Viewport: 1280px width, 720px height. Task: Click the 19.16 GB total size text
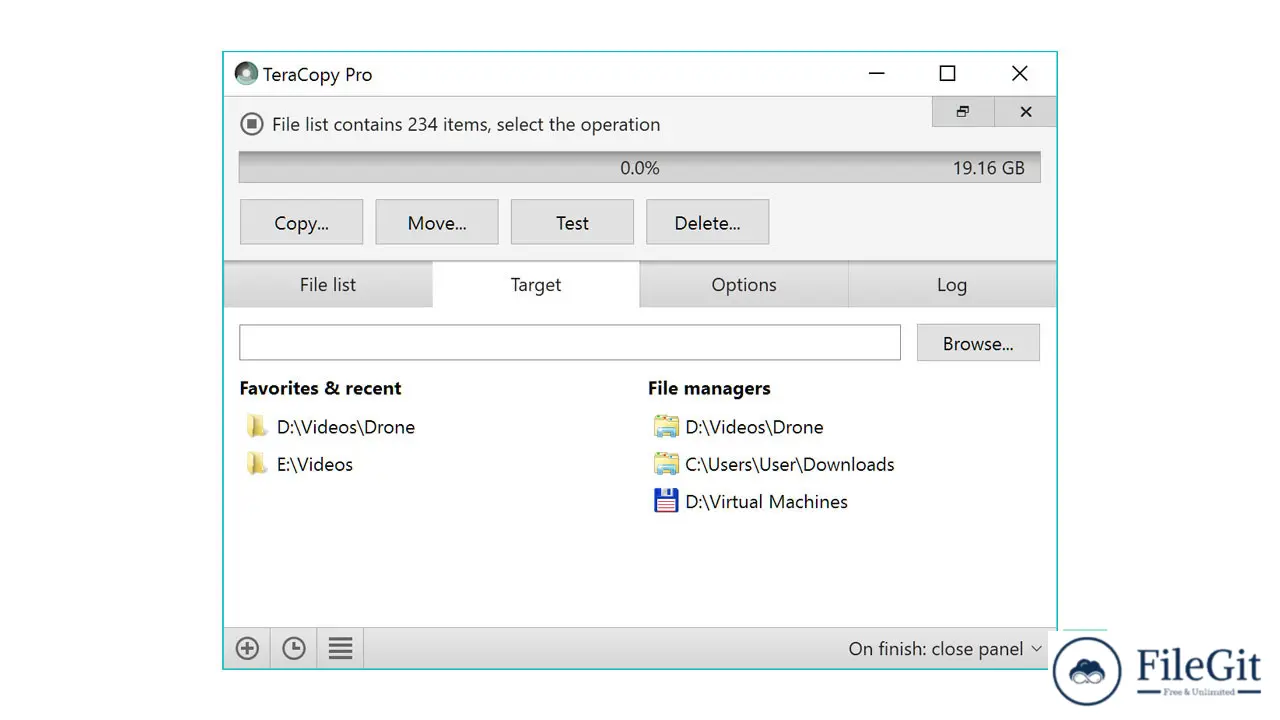tap(988, 168)
